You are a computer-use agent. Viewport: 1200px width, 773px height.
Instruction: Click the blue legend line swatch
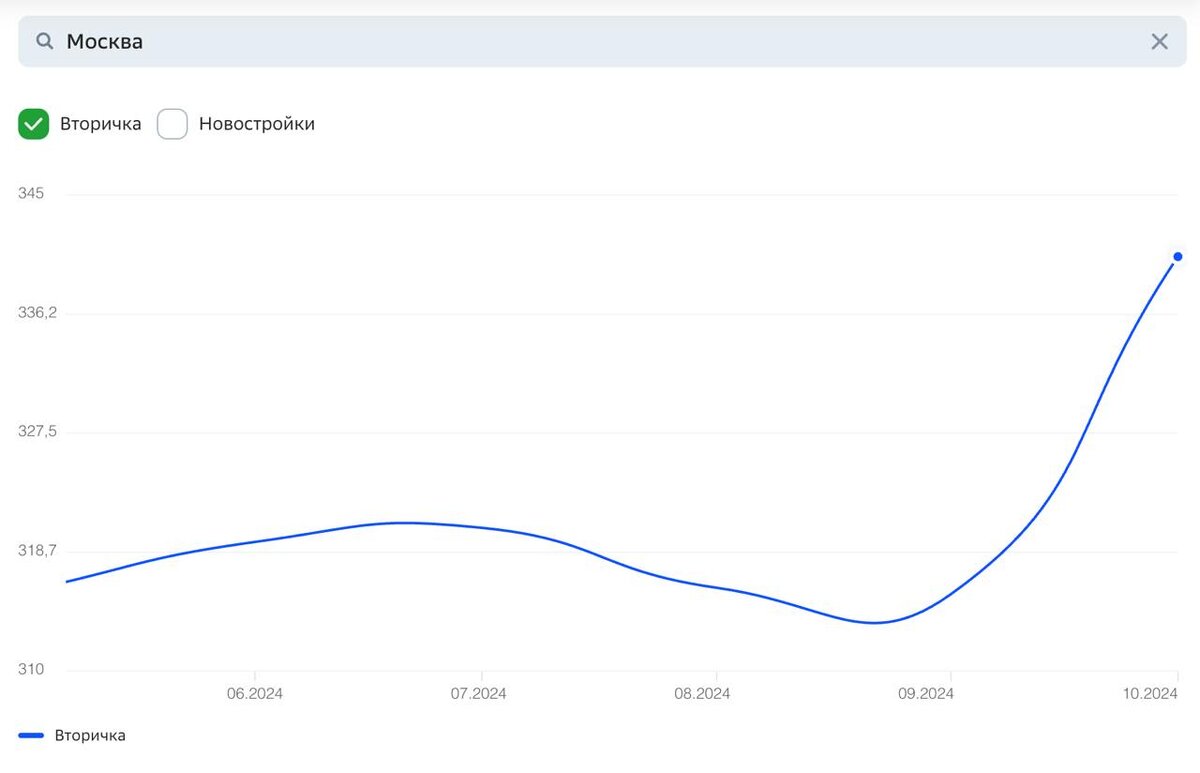click(31, 736)
